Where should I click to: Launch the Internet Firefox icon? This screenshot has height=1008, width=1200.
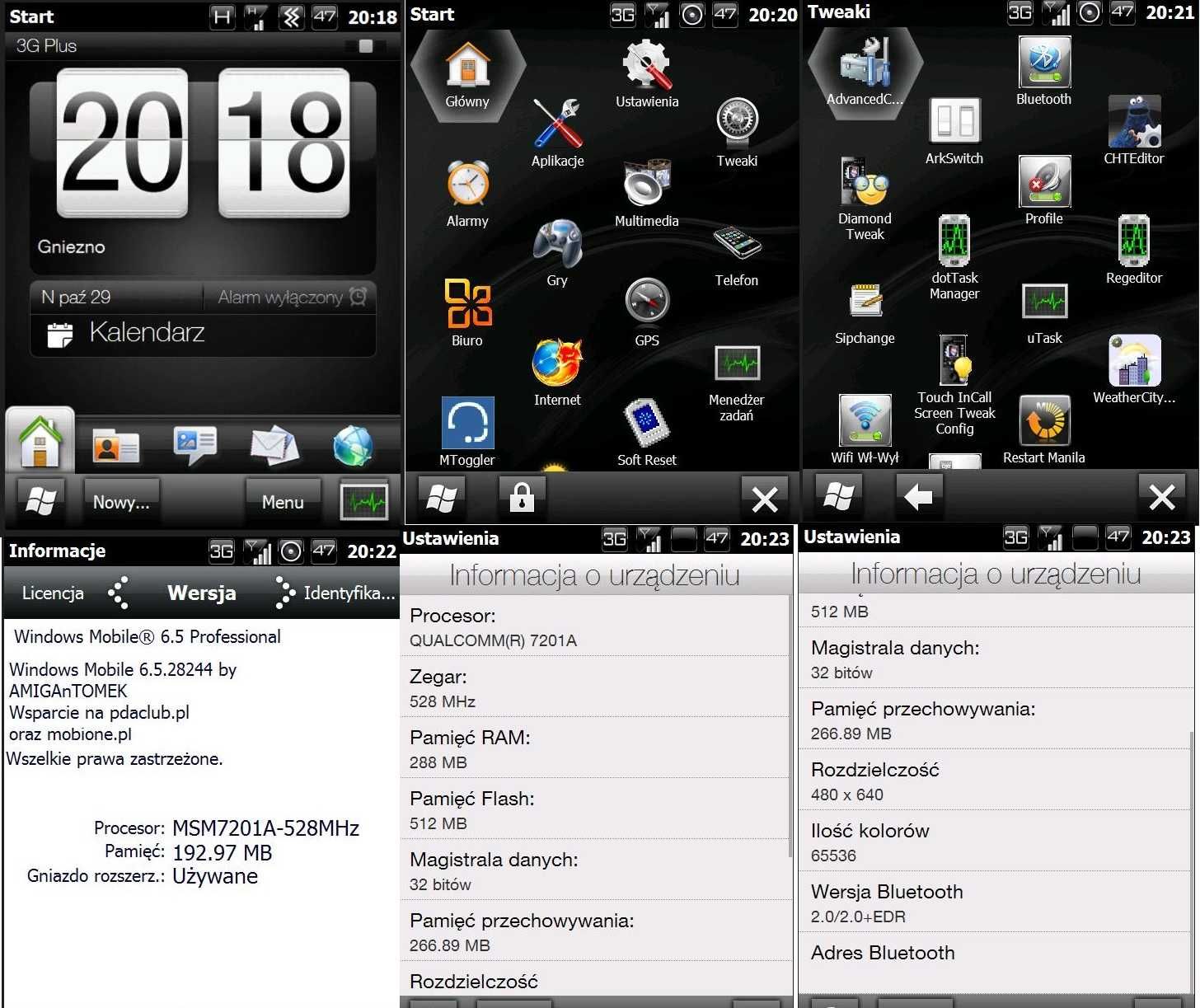558,363
